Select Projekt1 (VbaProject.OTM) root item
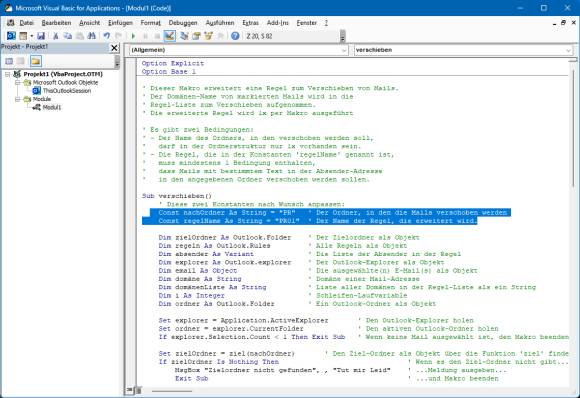Image resolution: width=580 pixels, height=398 pixels. pos(63,74)
